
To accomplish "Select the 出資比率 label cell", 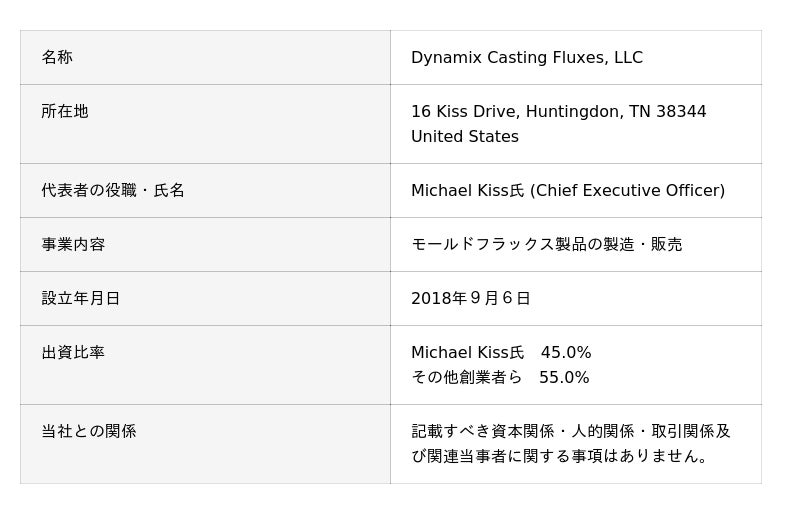I will coord(73,353).
